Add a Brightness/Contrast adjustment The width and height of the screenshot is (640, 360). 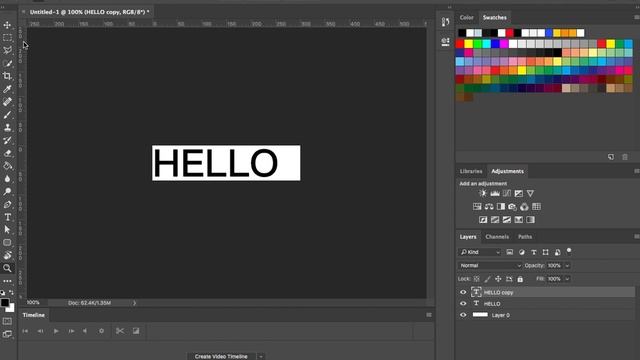pos(483,193)
